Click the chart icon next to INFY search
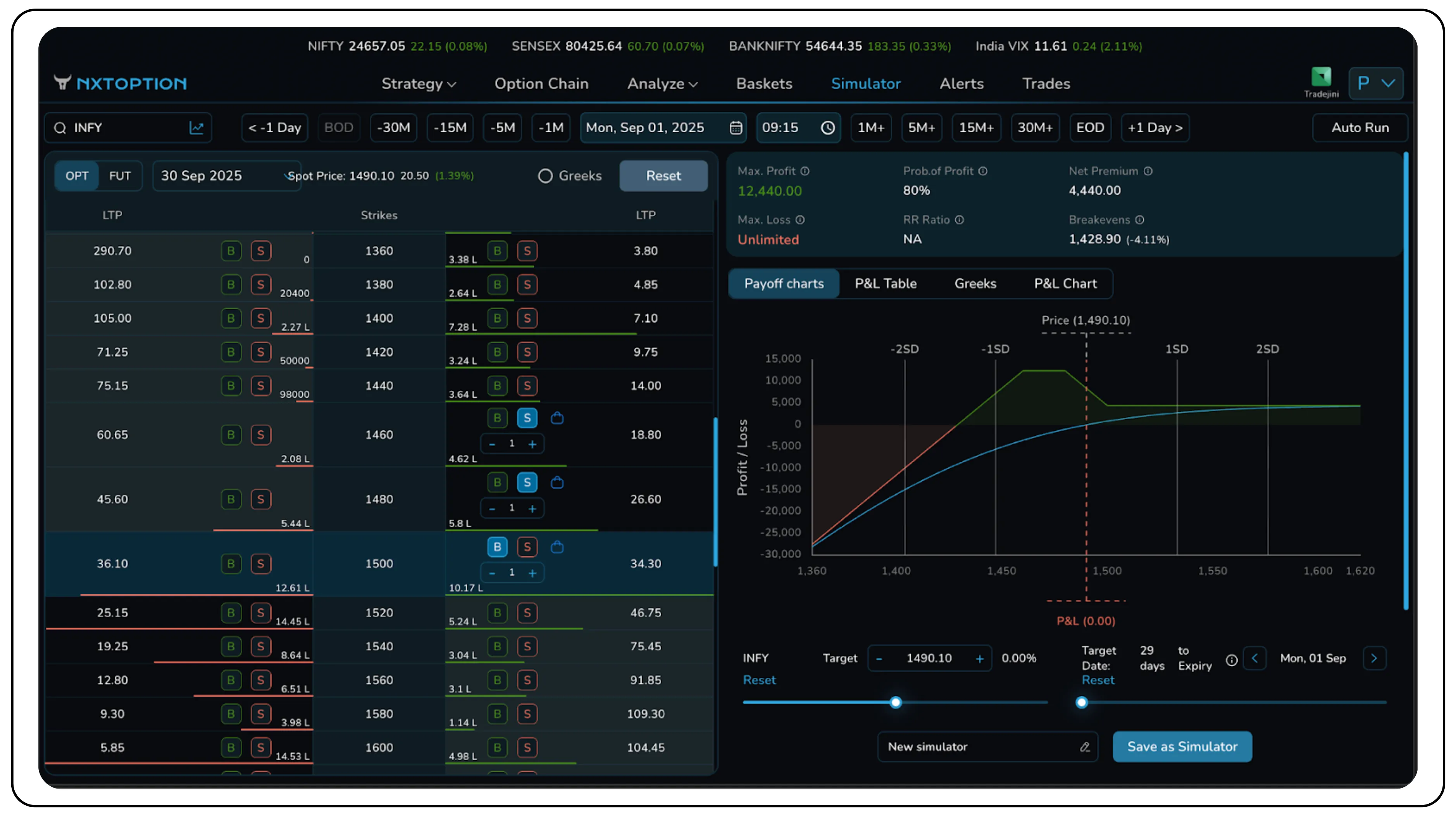Viewport: 1456px width, 813px height. [x=197, y=128]
